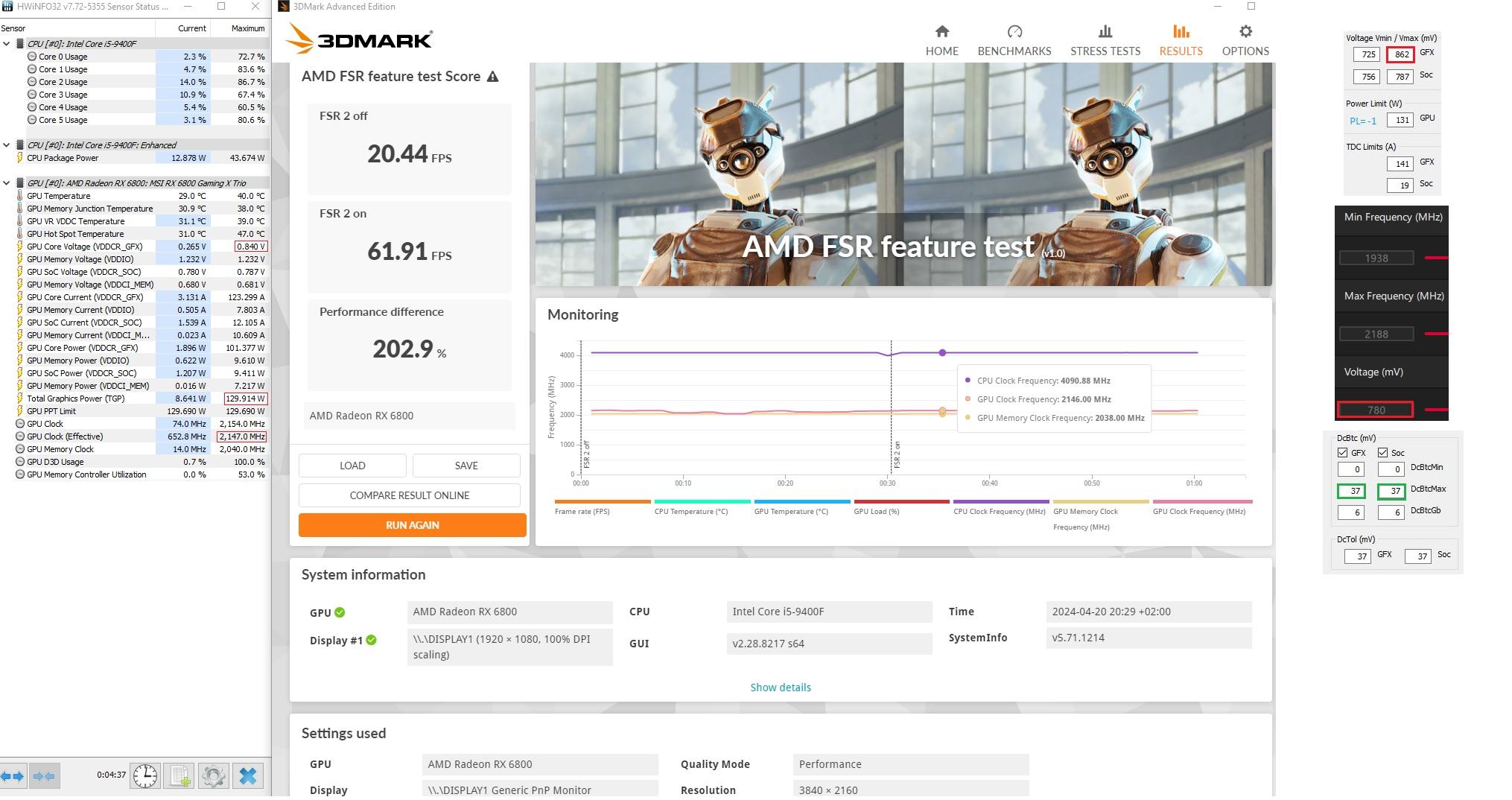Click the 3DMark Advanced Edition title bar icon
1512x800 pixels.
[x=284, y=7]
